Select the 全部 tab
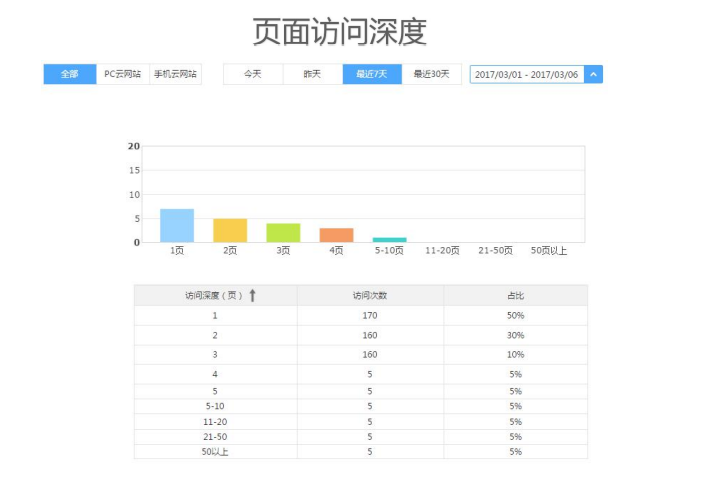Viewport: 714px width, 479px height. pos(69,74)
